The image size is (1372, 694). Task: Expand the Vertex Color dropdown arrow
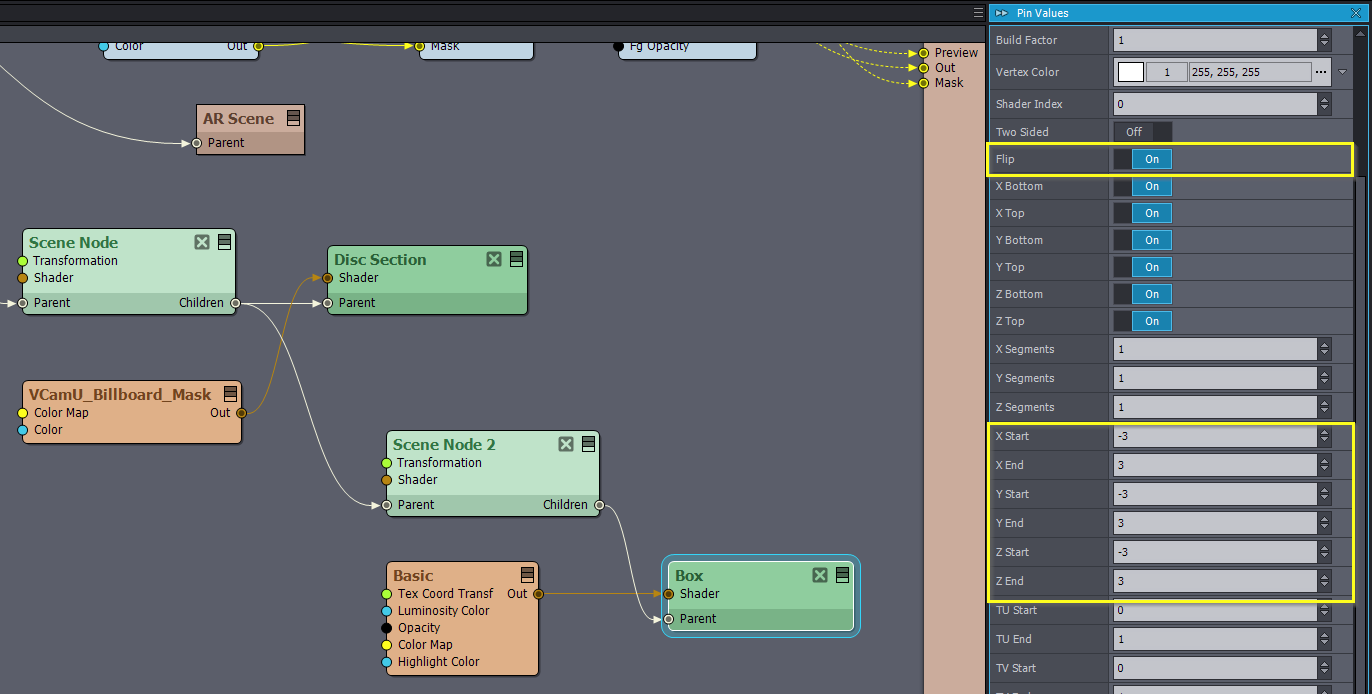coord(1343,72)
